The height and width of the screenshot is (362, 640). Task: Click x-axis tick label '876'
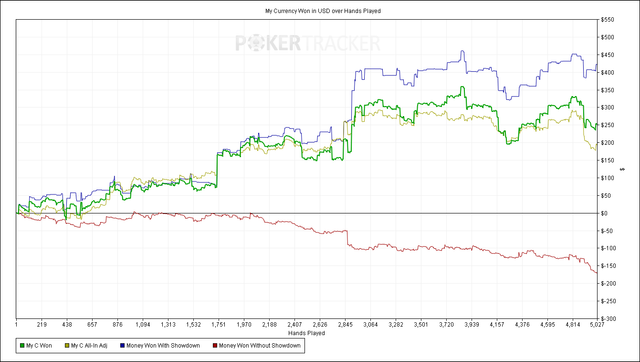(x=118, y=325)
